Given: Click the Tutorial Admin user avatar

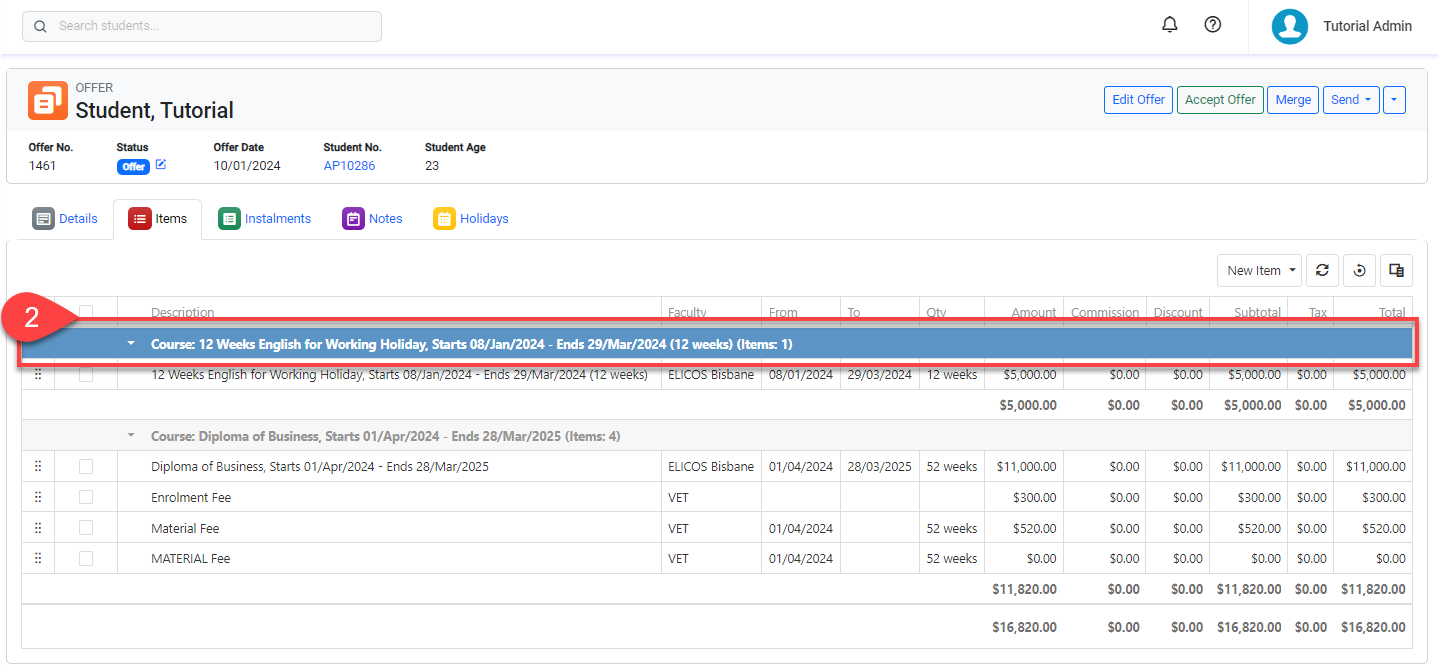Looking at the screenshot, I should pyautogui.click(x=1289, y=27).
